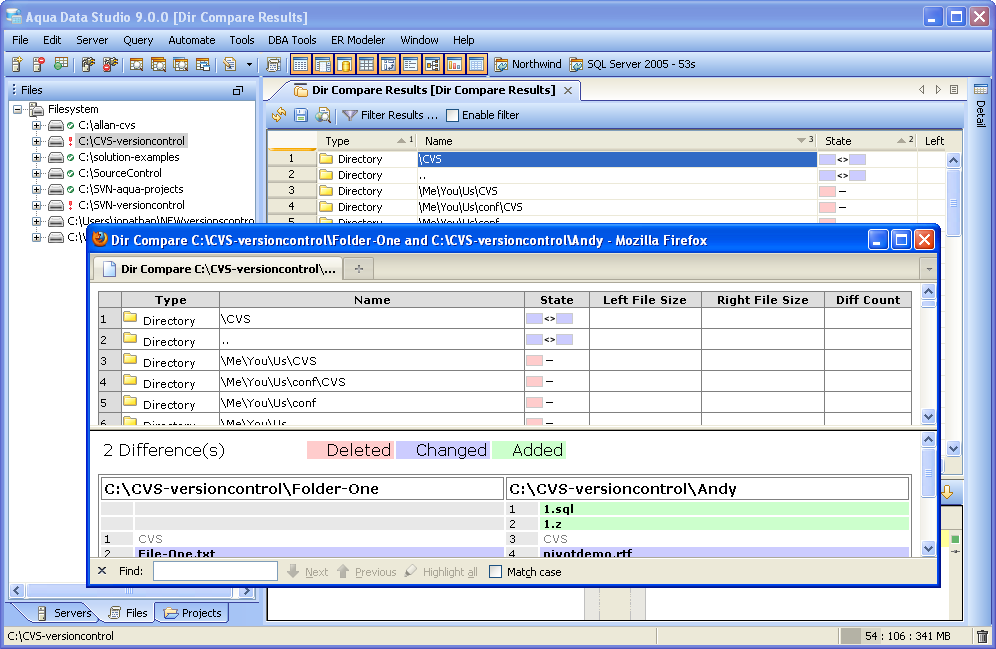This screenshot has height=649, width=996.
Task: Click the table icon with green circle
Action: [61, 64]
